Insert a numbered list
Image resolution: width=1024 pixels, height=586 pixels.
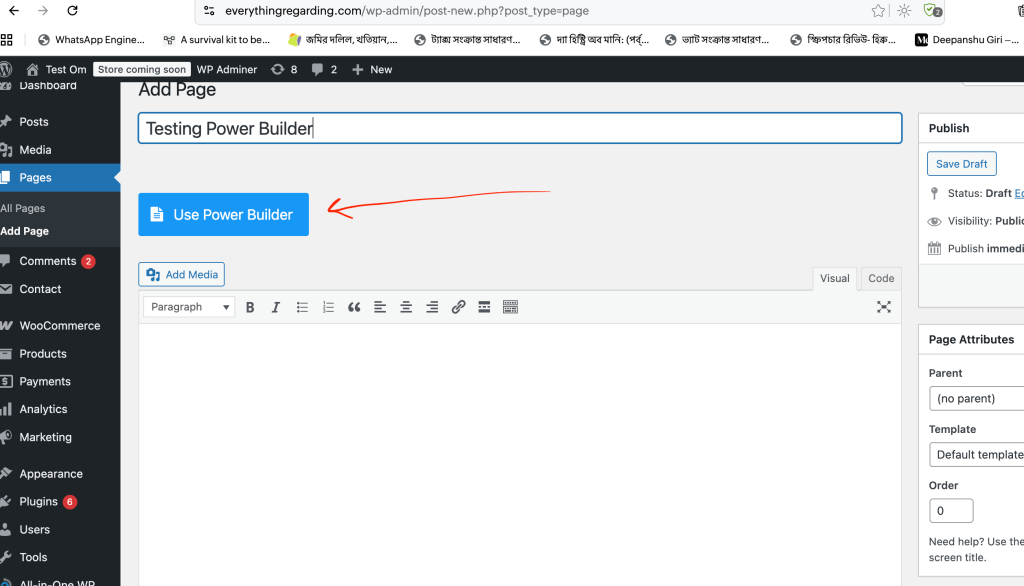click(328, 307)
